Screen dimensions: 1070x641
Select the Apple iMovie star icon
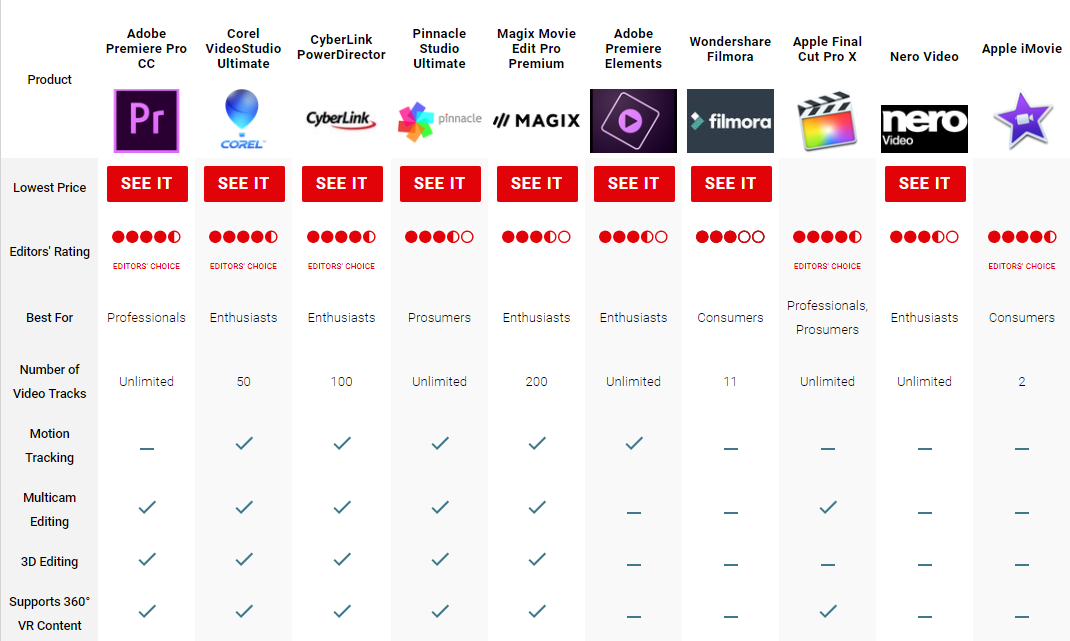click(1021, 120)
